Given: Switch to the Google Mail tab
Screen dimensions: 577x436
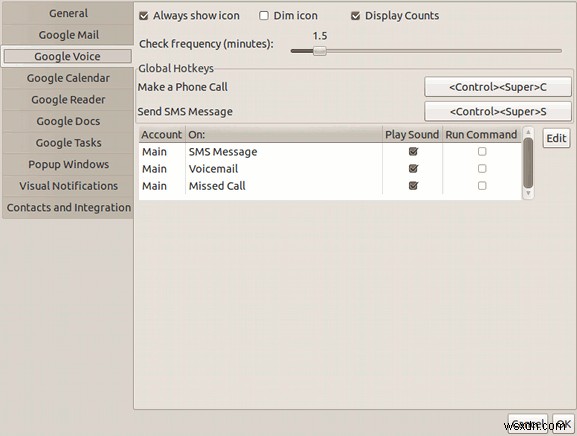Looking at the screenshot, I should tap(68, 35).
